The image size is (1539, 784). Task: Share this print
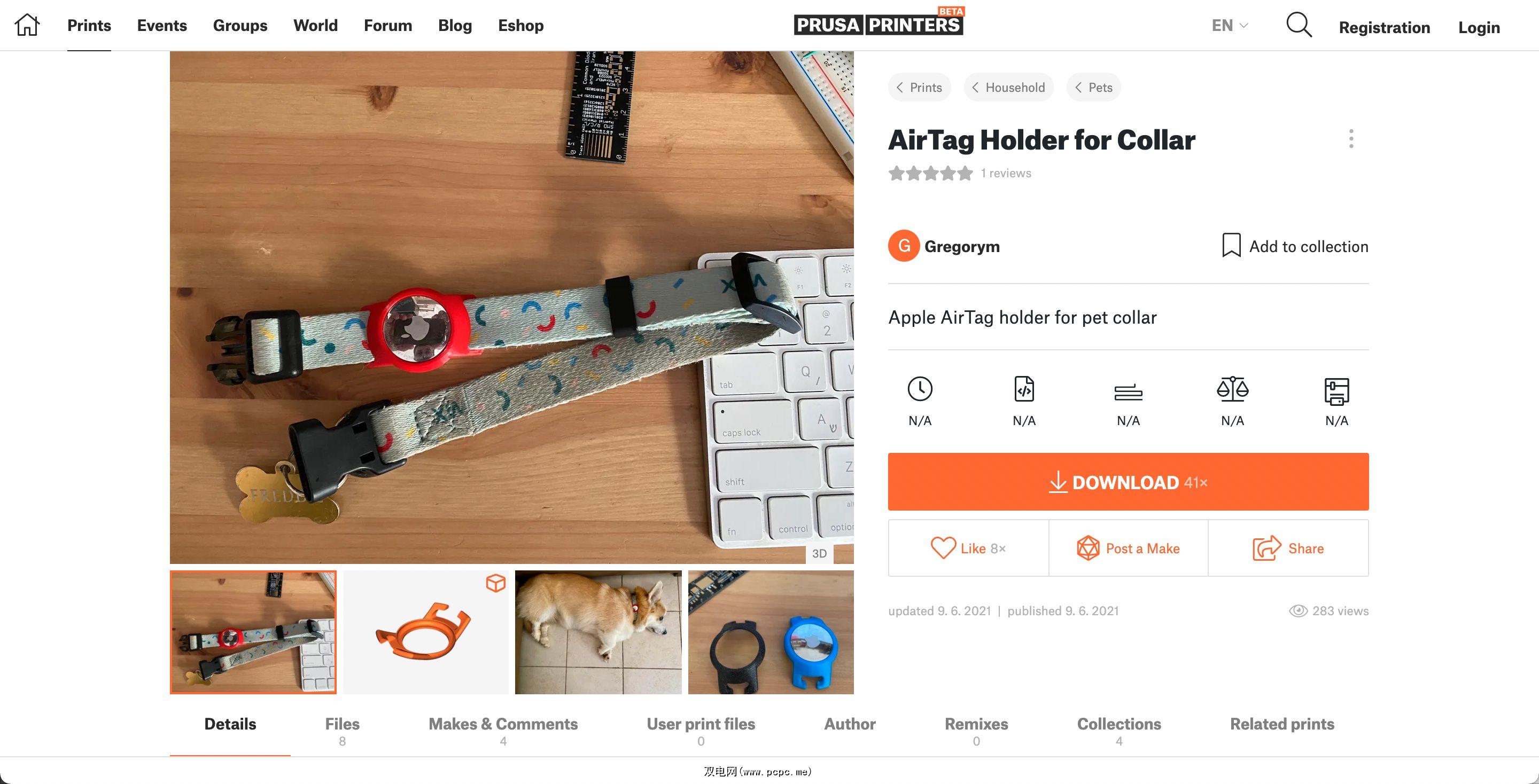point(1288,548)
